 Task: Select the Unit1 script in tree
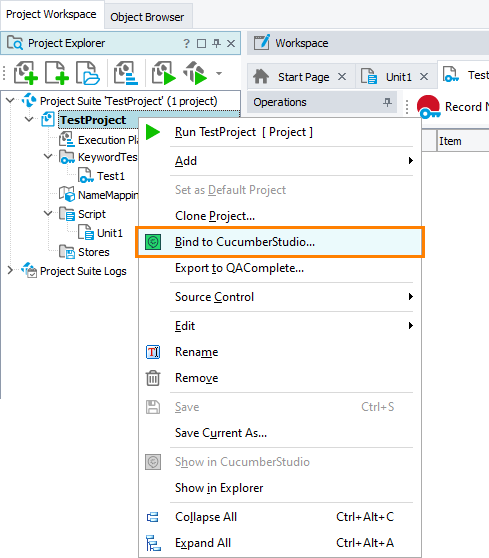(110, 233)
